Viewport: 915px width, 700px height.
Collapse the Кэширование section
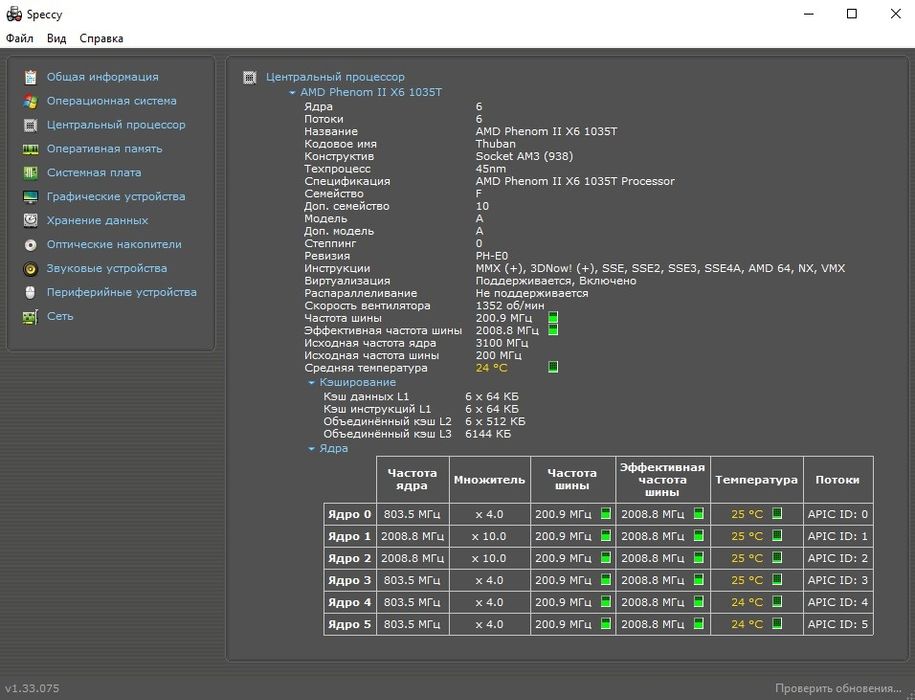click(312, 382)
